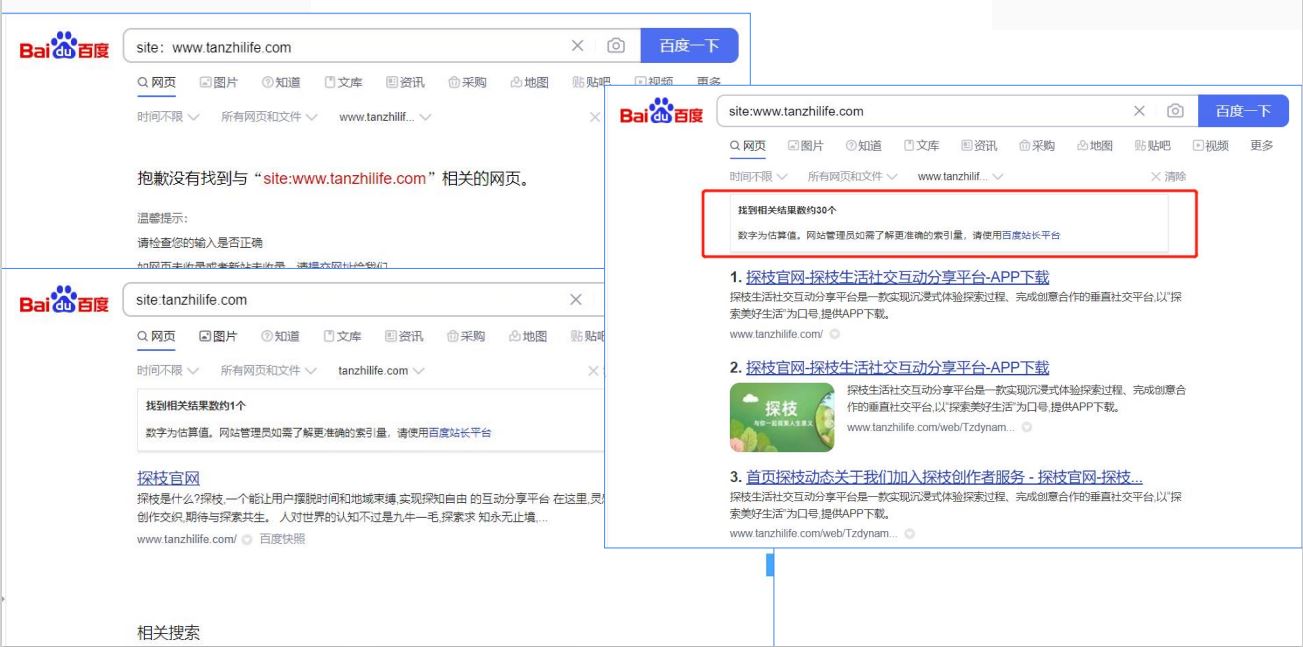
Task: Click the green 探枝 thumbnail in result 2
Action: pos(782,417)
